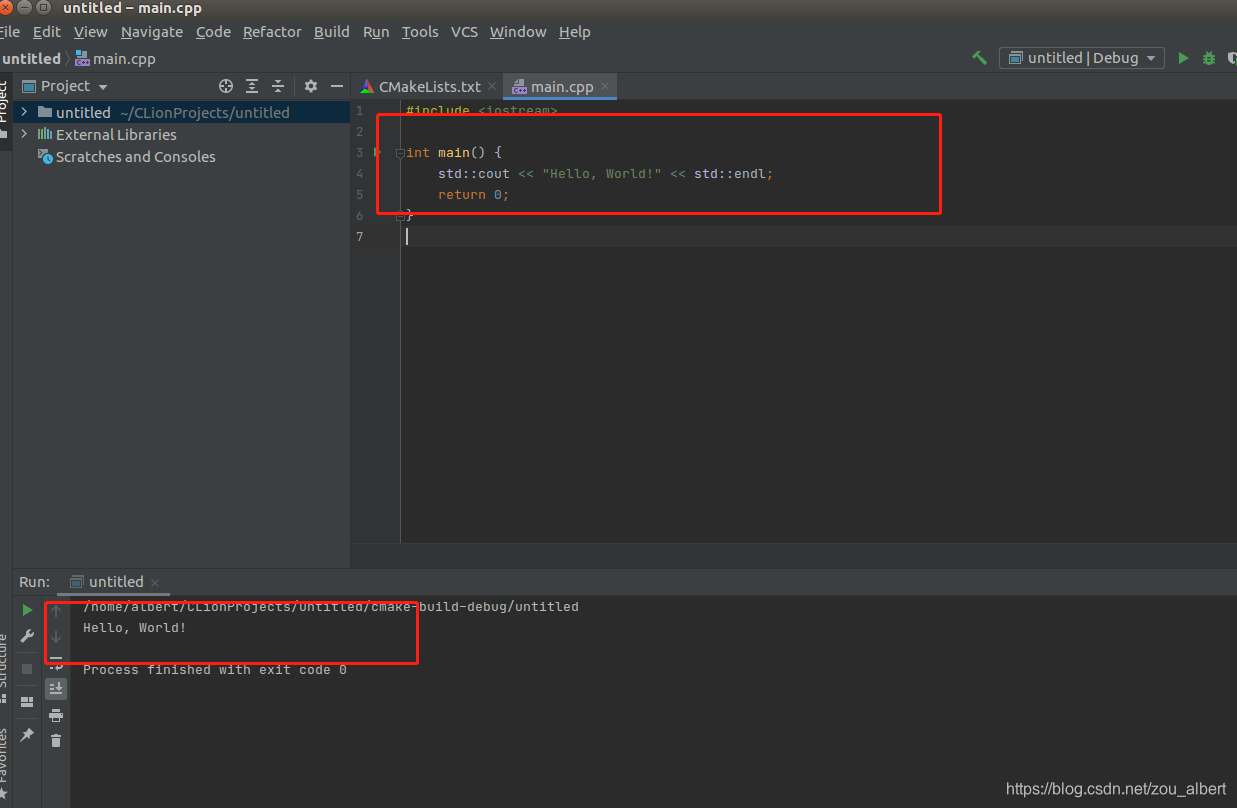The image size is (1237, 808).
Task: Print console output with printer icon
Action: coord(56,715)
